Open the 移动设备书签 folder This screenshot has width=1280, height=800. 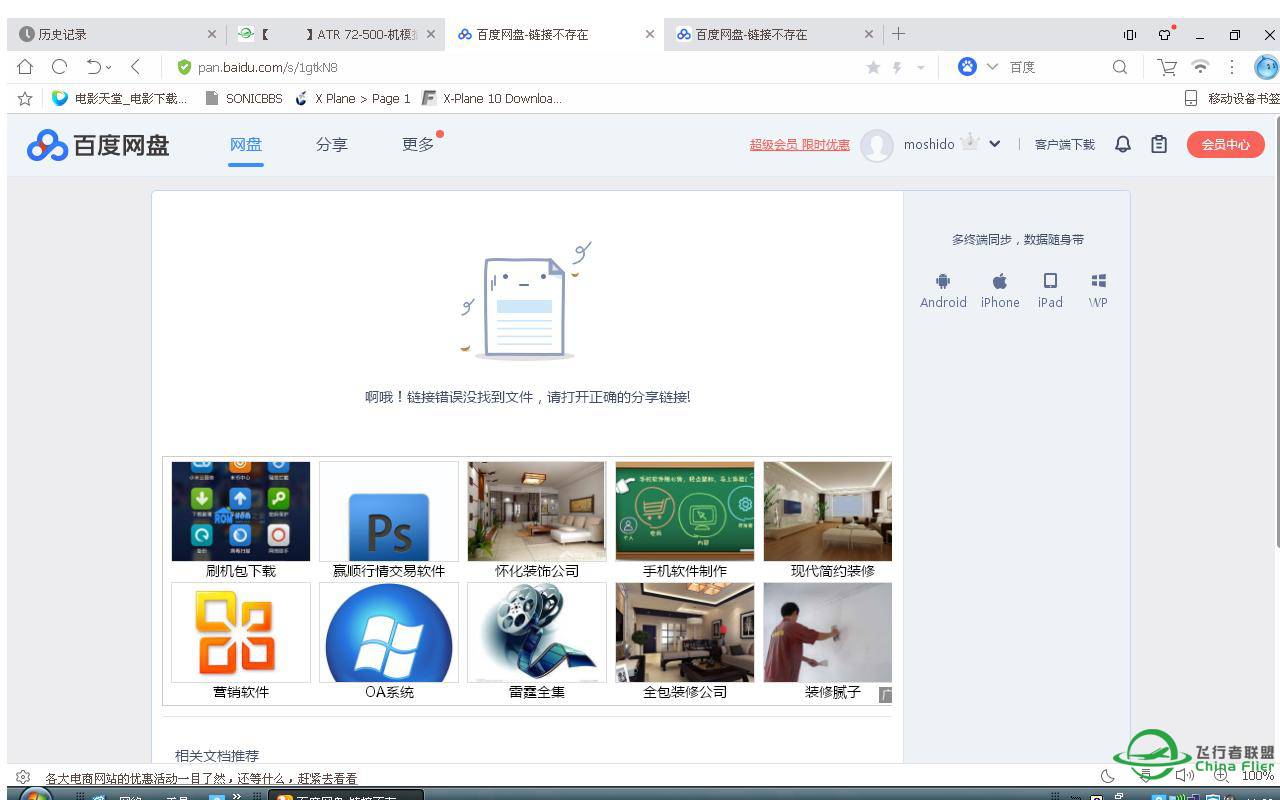1232,98
